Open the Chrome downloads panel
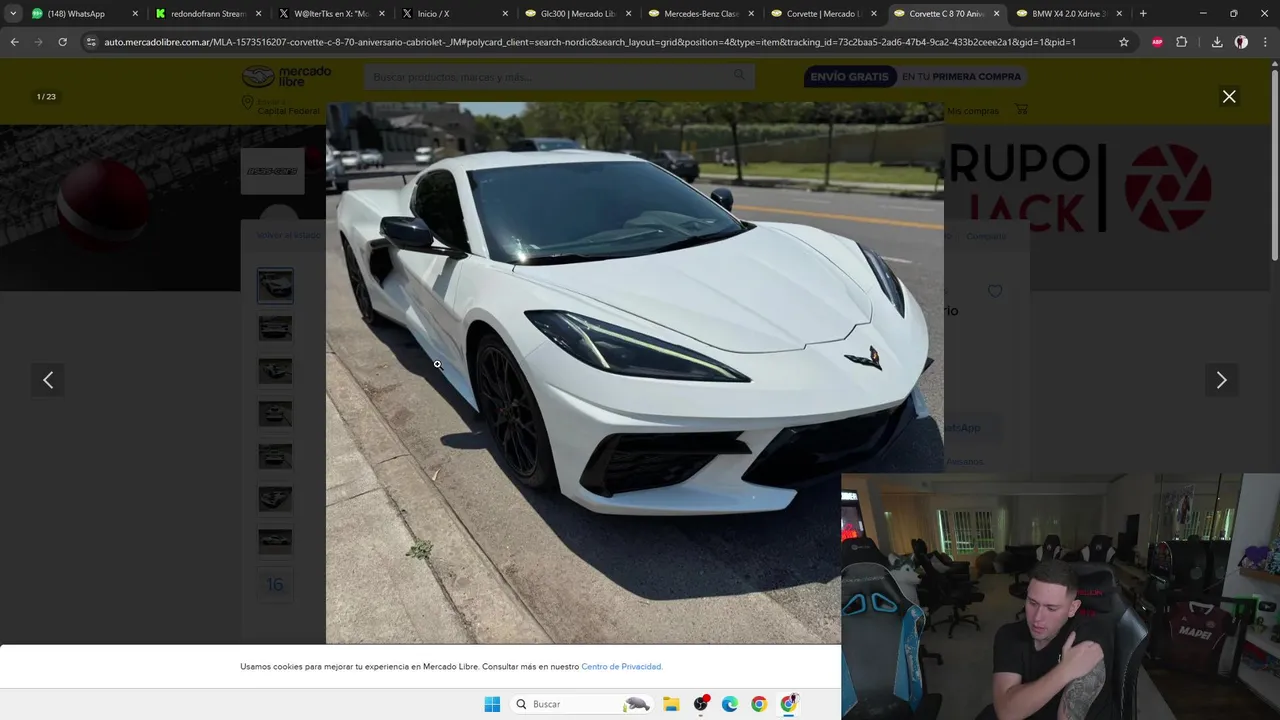 click(1217, 42)
